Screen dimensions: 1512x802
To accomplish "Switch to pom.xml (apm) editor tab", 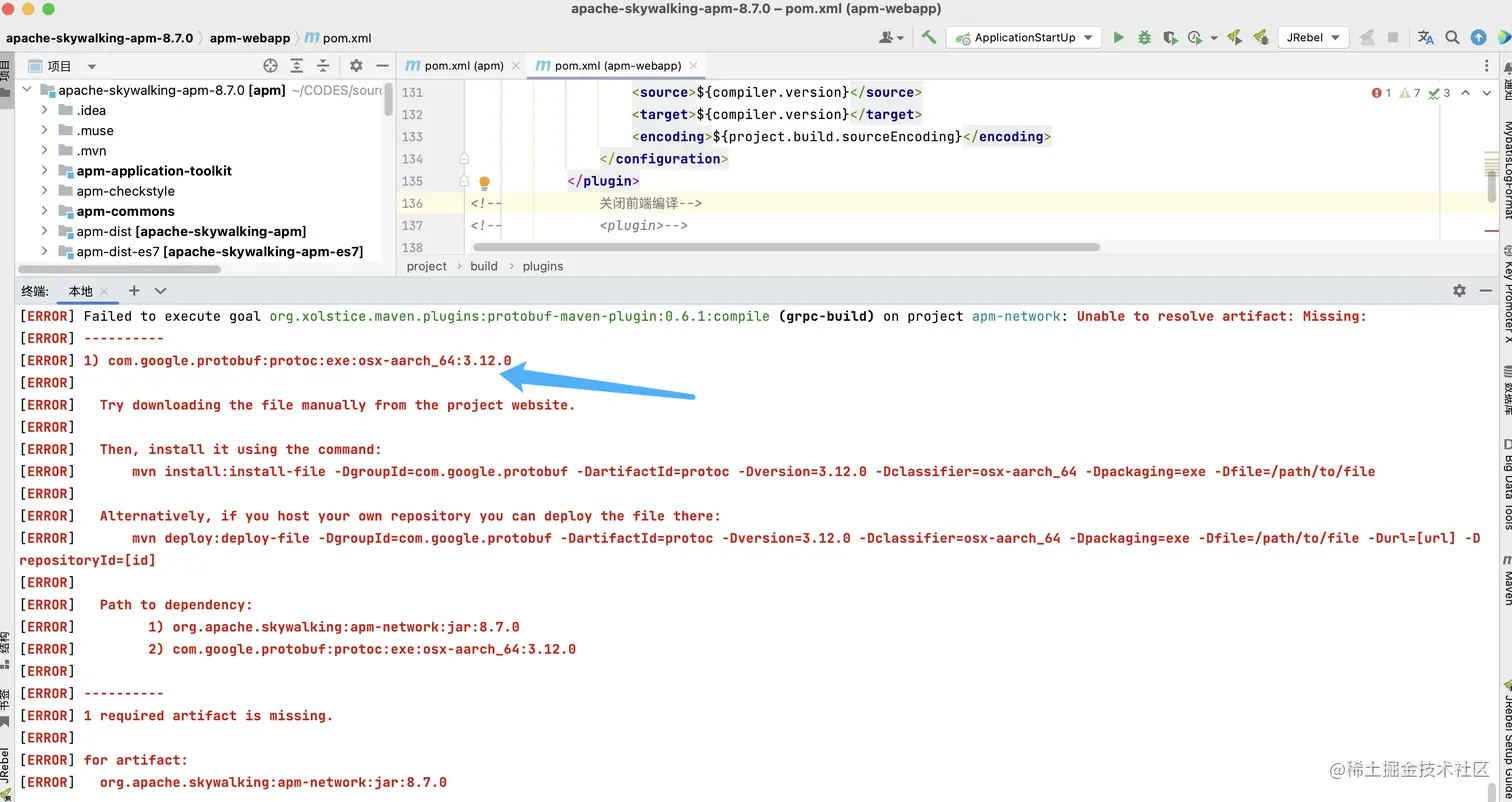I will click(x=463, y=66).
